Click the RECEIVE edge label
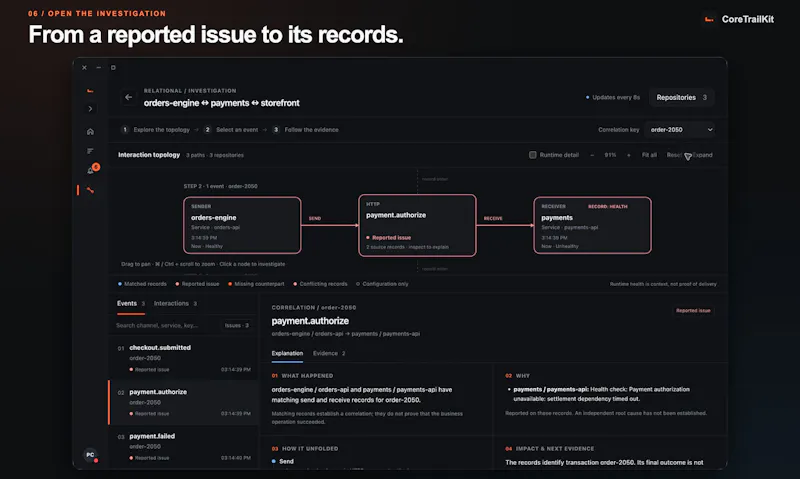The height and width of the screenshot is (479, 800). (493, 218)
